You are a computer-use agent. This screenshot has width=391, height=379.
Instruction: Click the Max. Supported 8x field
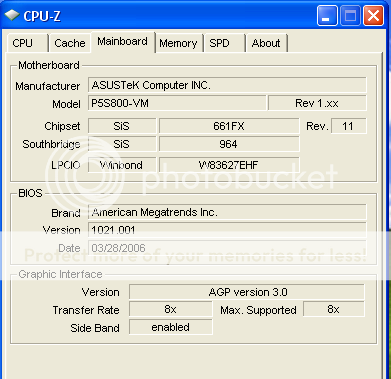tap(334, 309)
